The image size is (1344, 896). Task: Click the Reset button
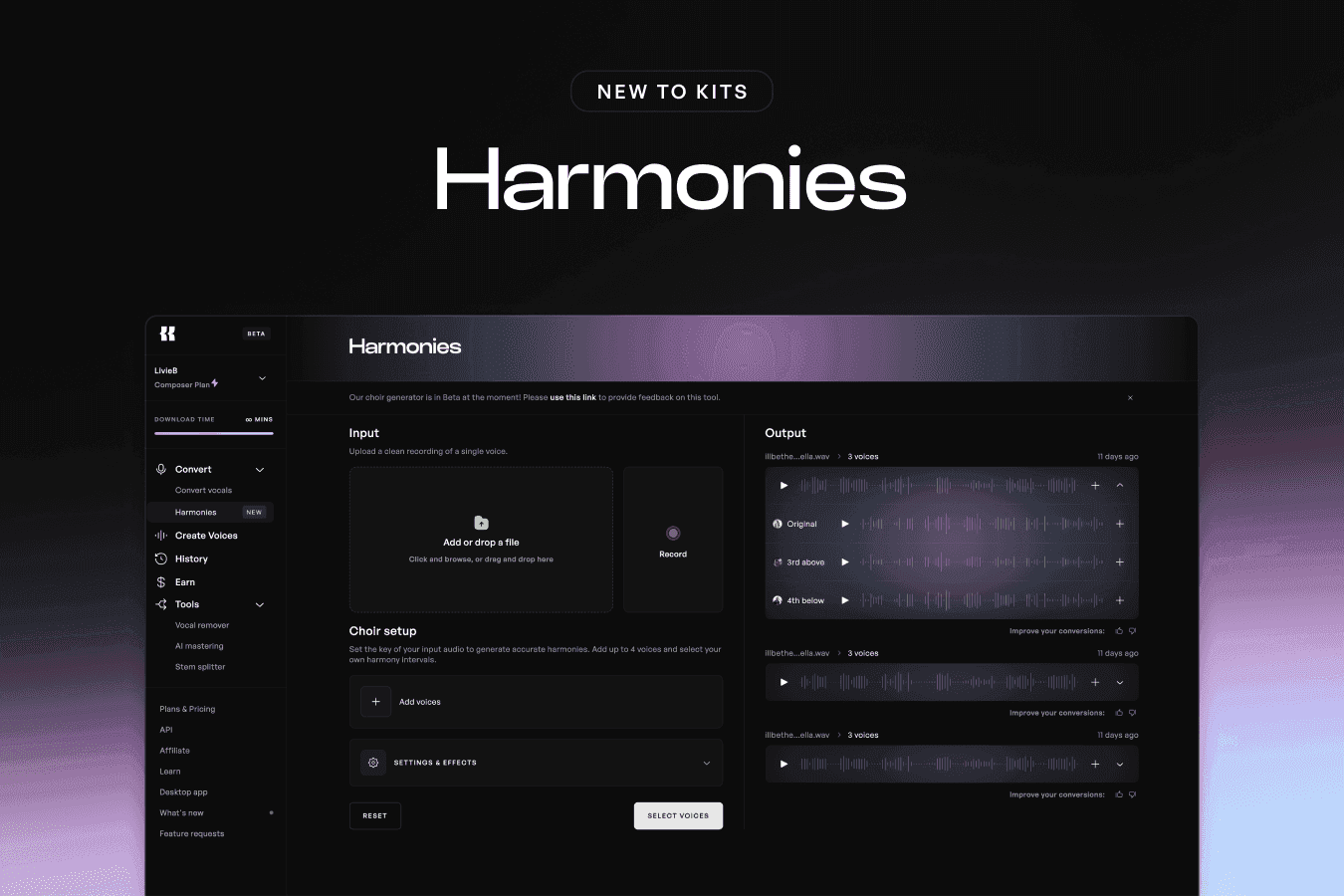[x=375, y=816]
